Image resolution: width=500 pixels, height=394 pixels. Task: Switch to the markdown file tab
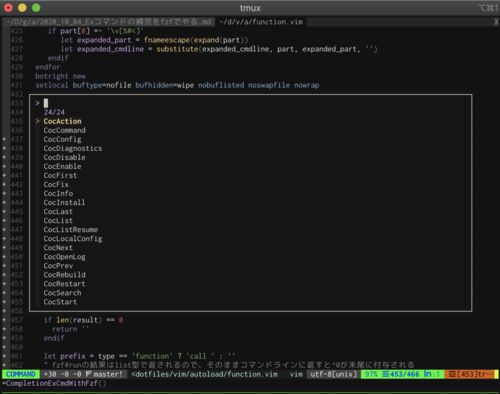[109, 22]
